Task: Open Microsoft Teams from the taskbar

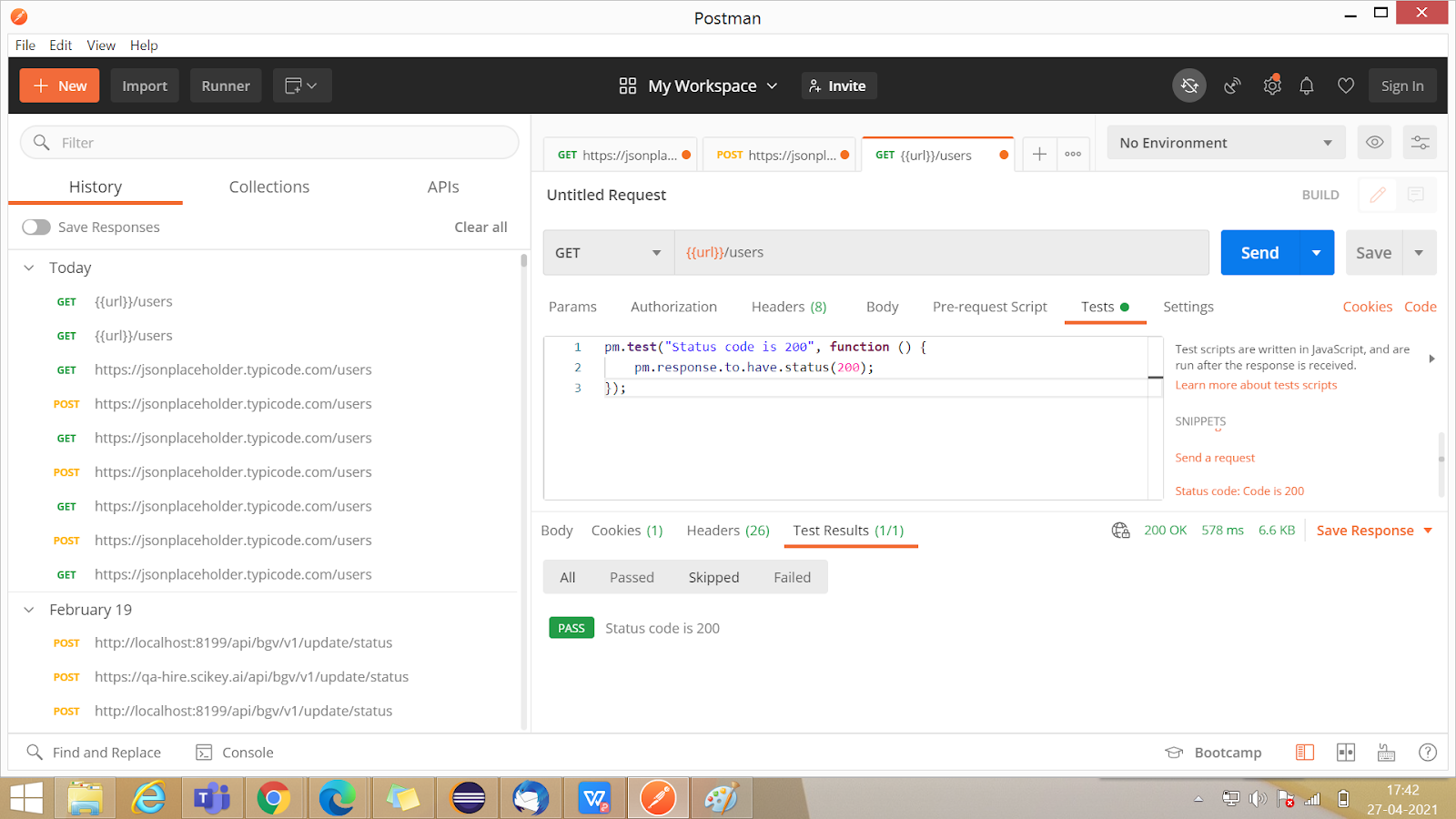Action: pyautogui.click(x=211, y=798)
